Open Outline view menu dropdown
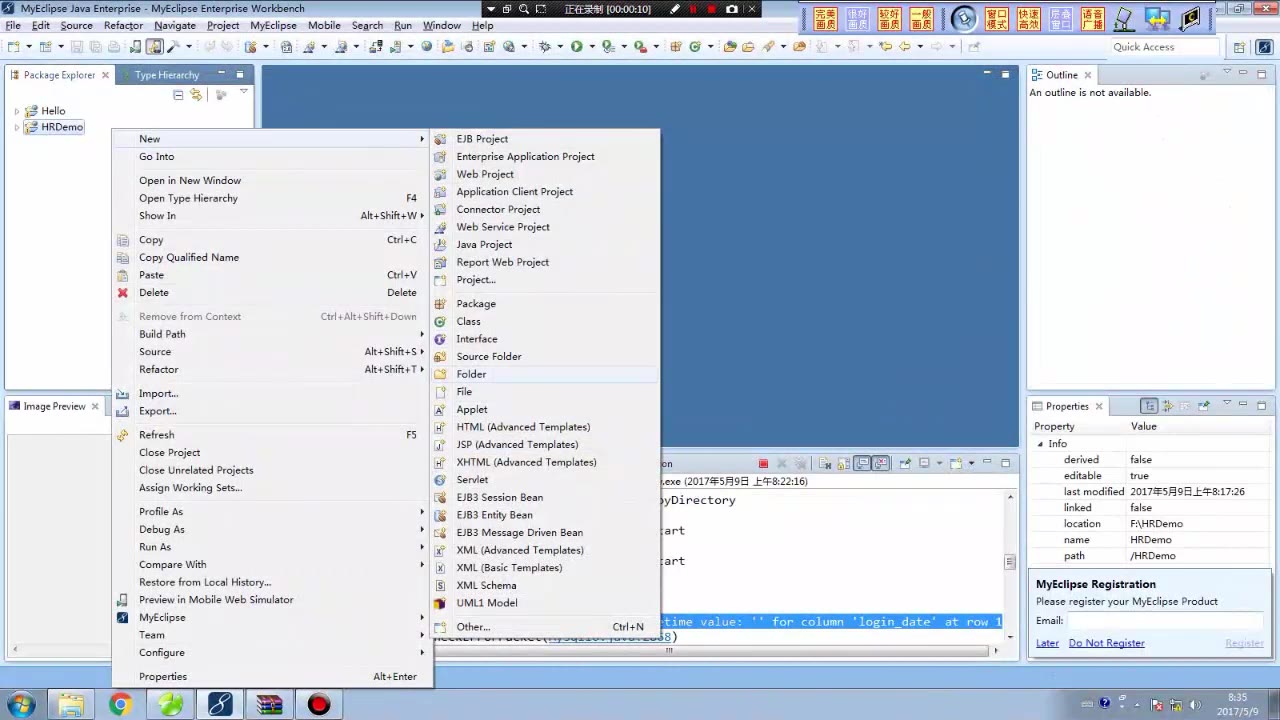 tap(1227, 72)
